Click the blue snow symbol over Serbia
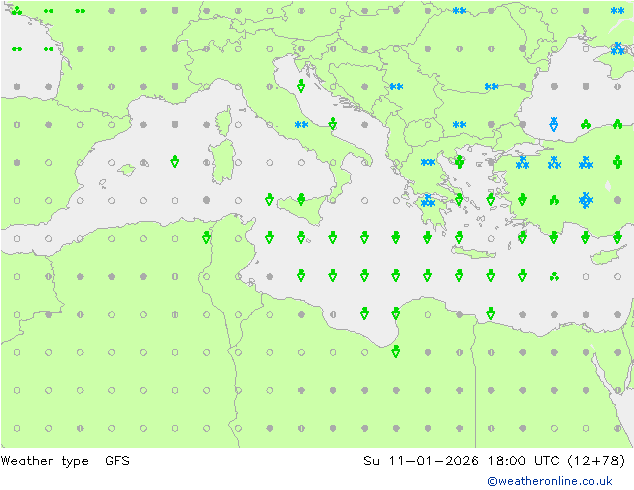Screen dimensions: 634x490 click(396, 87)
